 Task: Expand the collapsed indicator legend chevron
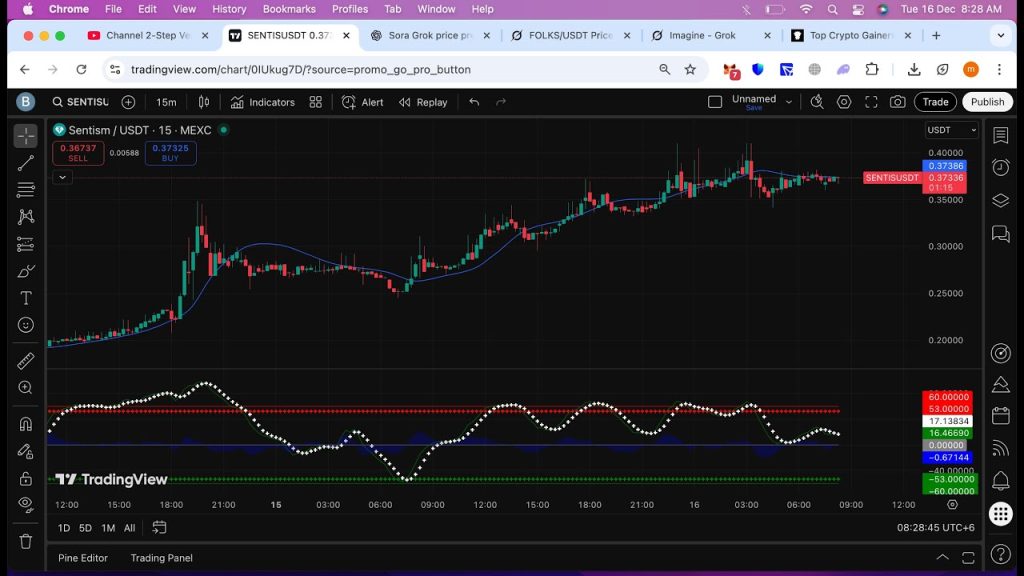point(62,177)
